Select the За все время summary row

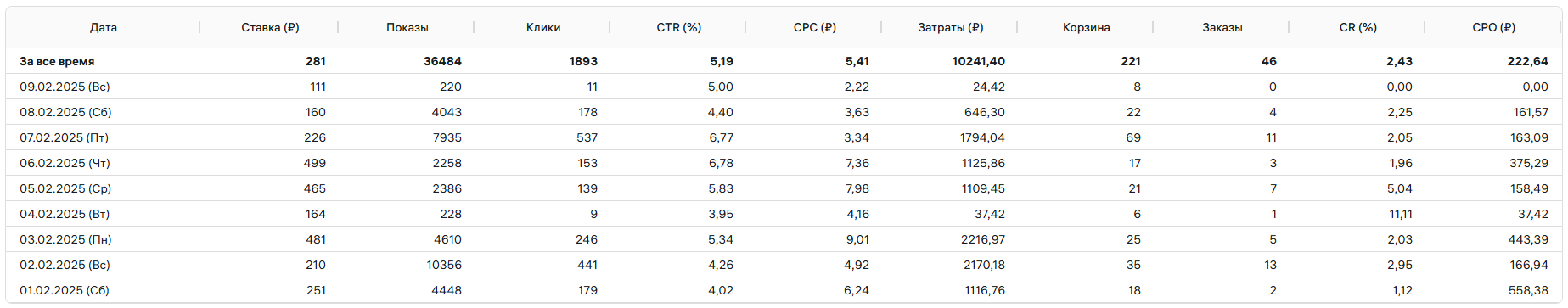point(784,61)
